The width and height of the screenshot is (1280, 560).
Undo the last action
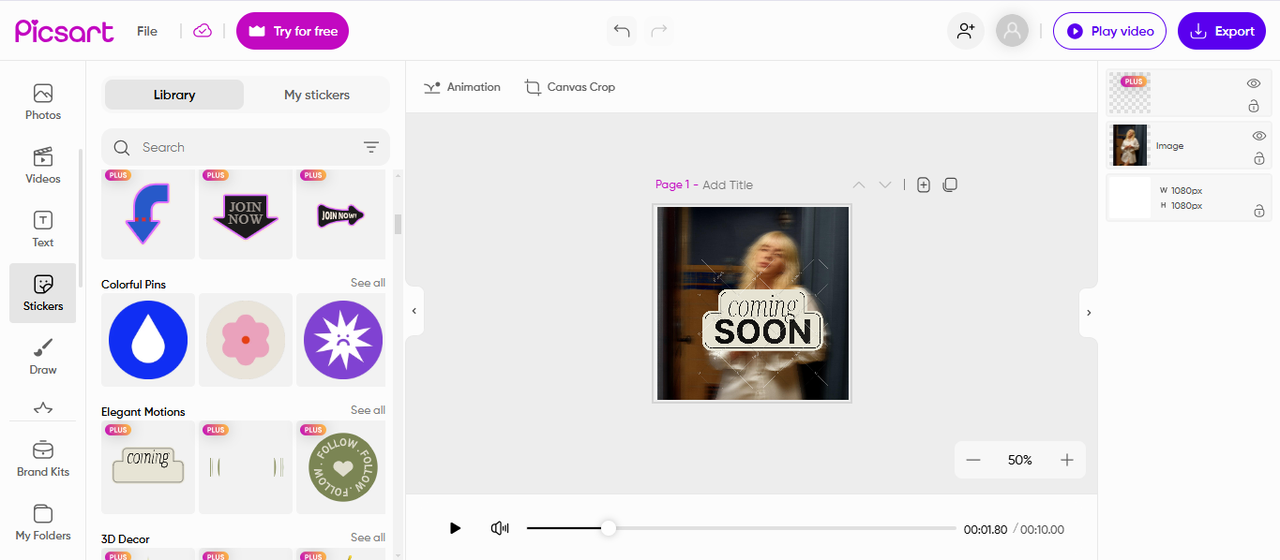click(x=621, y=31)
